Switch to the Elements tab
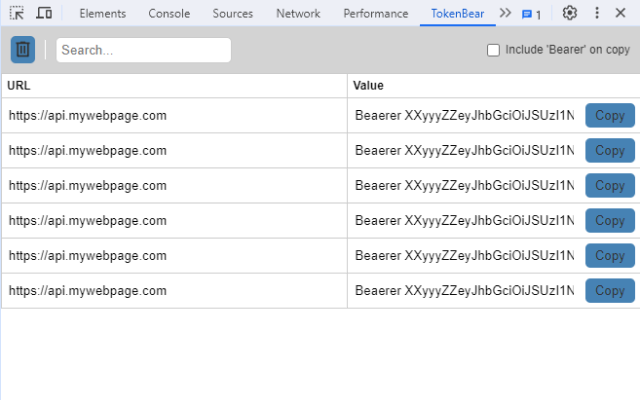The image size is (640, 400). [x=102, y=14]
